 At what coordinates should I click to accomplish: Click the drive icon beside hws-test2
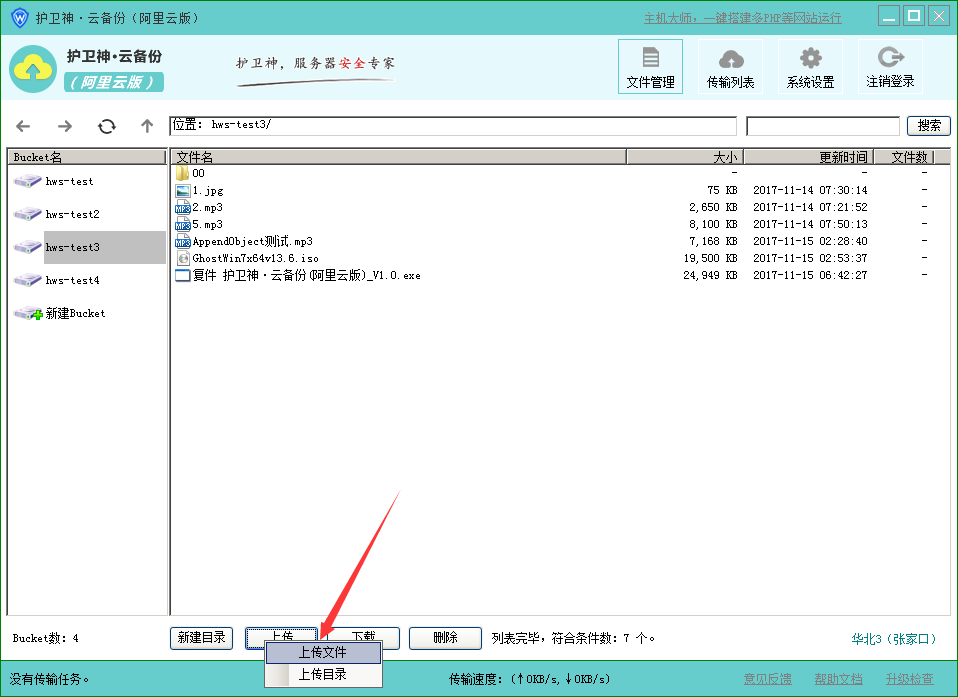point(27,214)
